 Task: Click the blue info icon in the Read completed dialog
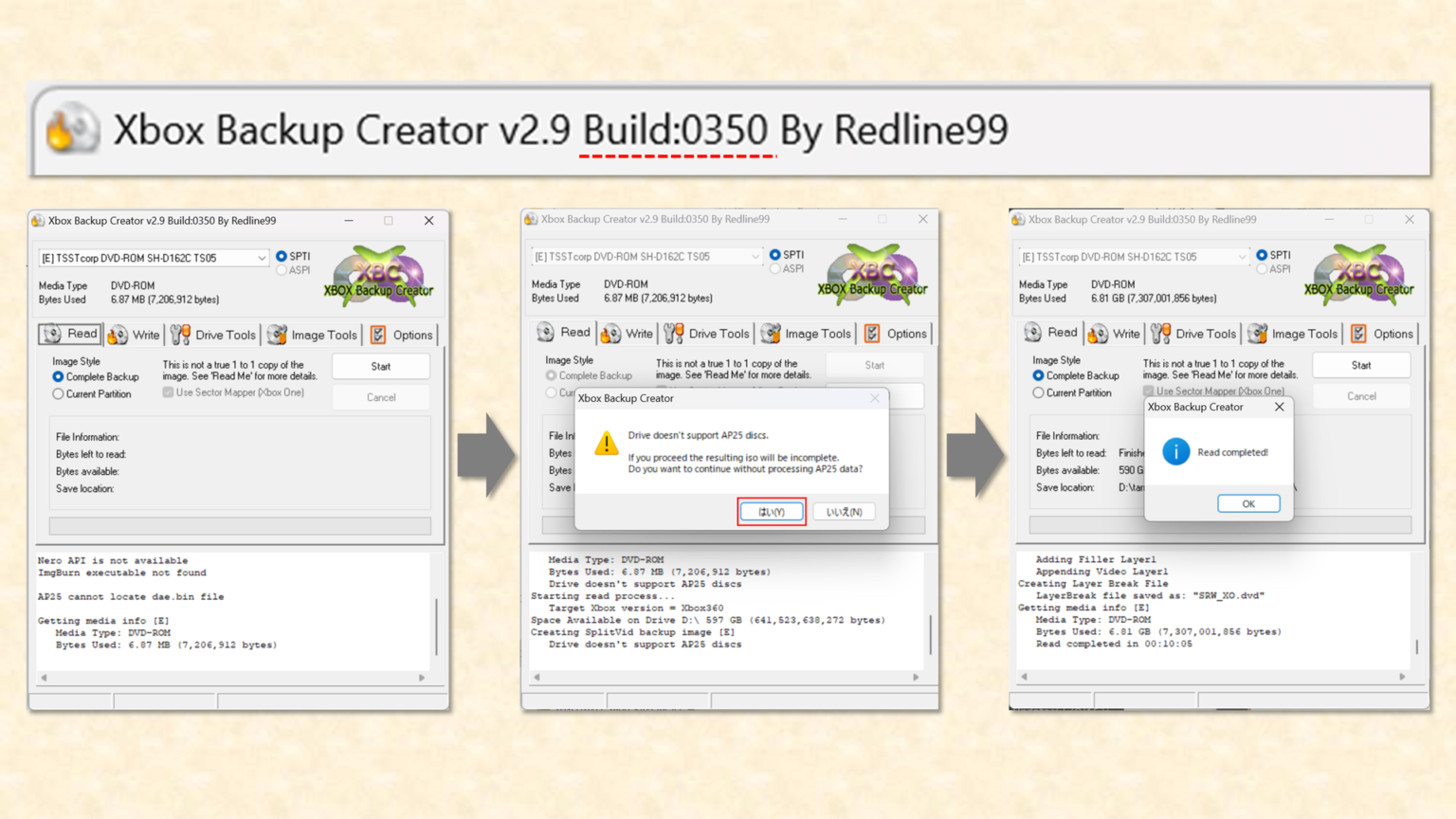[1175, 452]
